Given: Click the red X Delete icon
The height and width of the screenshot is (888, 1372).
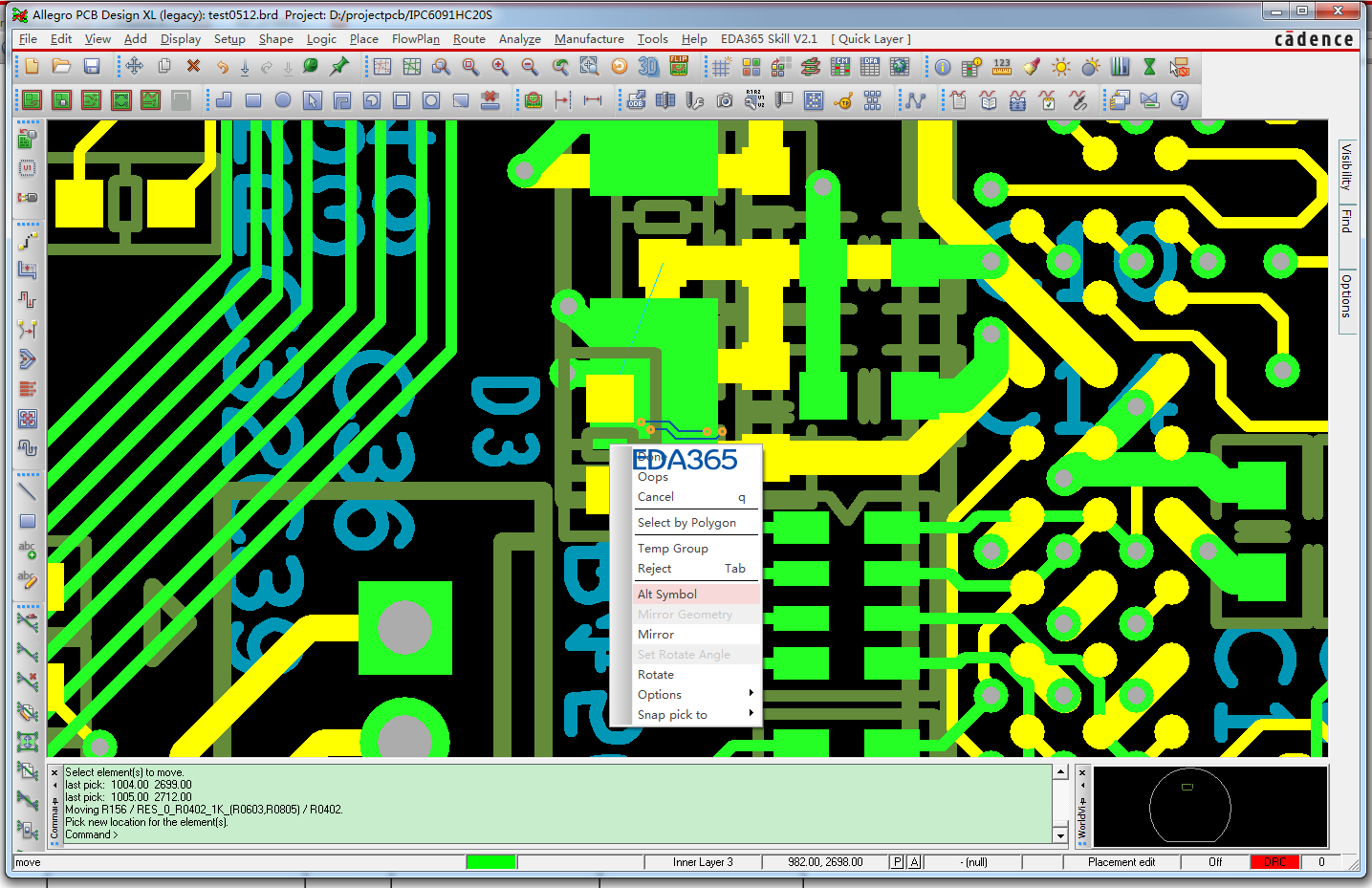Looking at the screenshot, I should [193, 66].
